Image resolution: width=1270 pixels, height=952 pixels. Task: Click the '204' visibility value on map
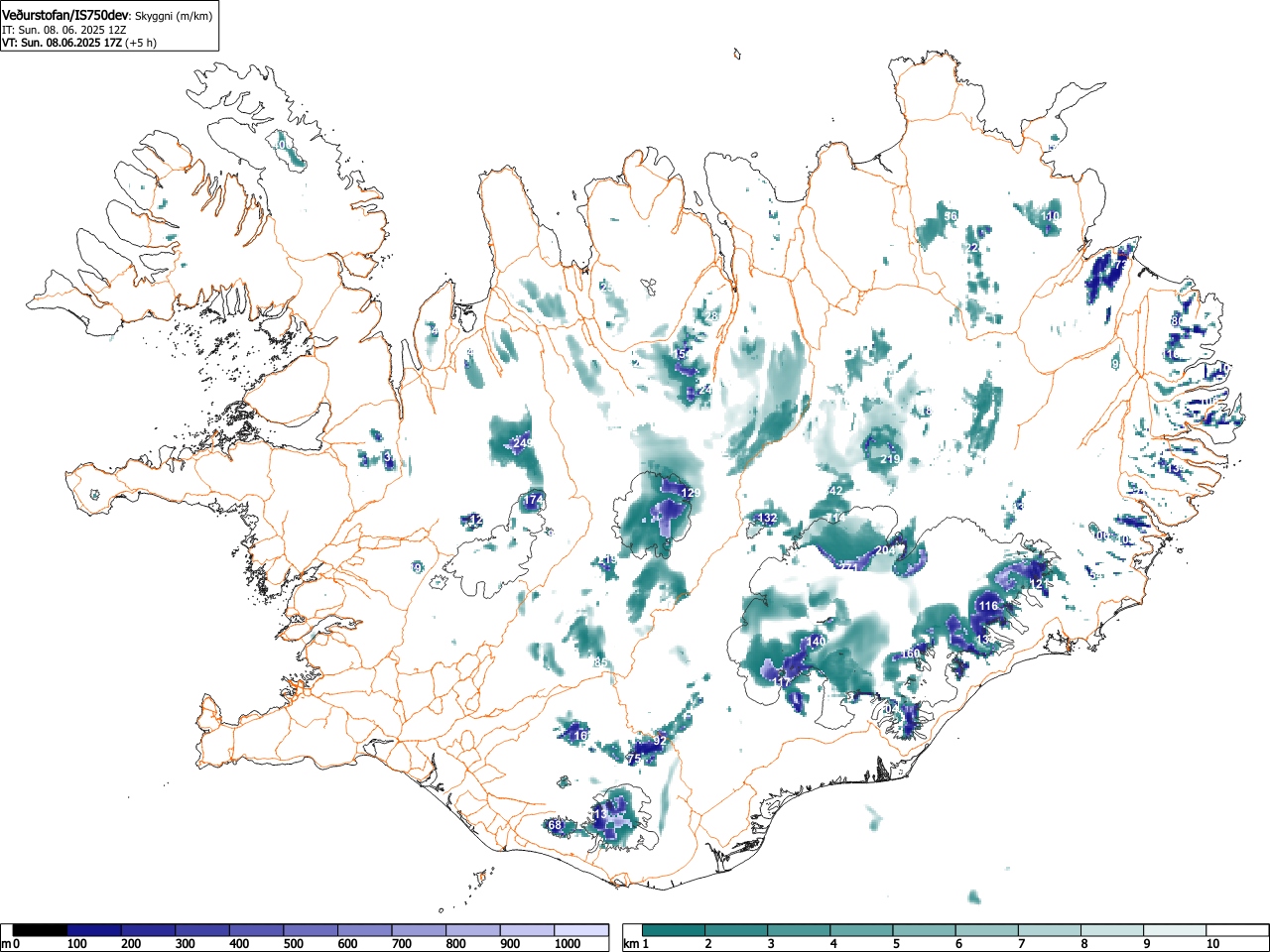tap(886, 550)
